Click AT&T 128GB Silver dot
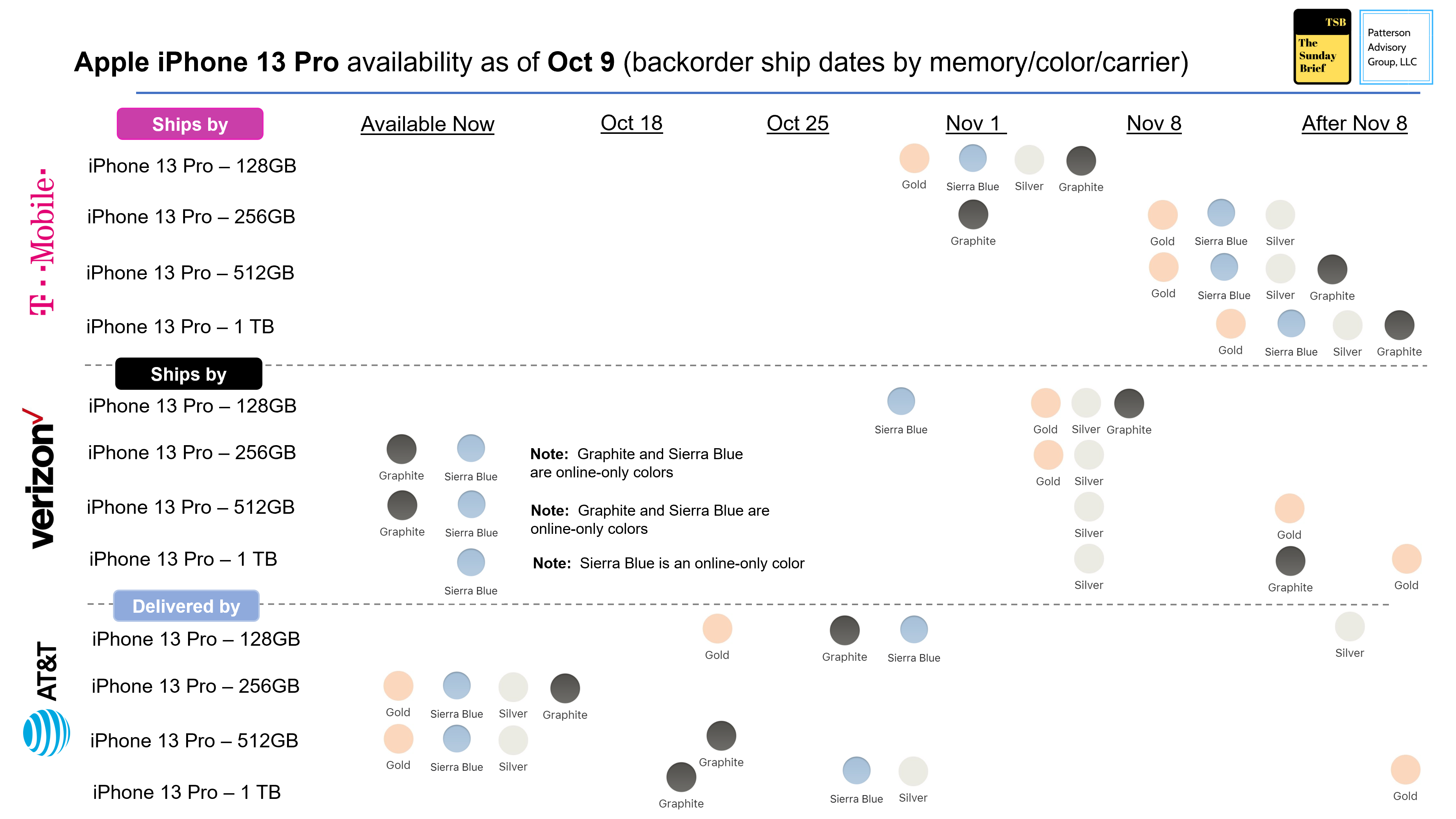This screenshot has height=819, width=1456. (1349, 627)
